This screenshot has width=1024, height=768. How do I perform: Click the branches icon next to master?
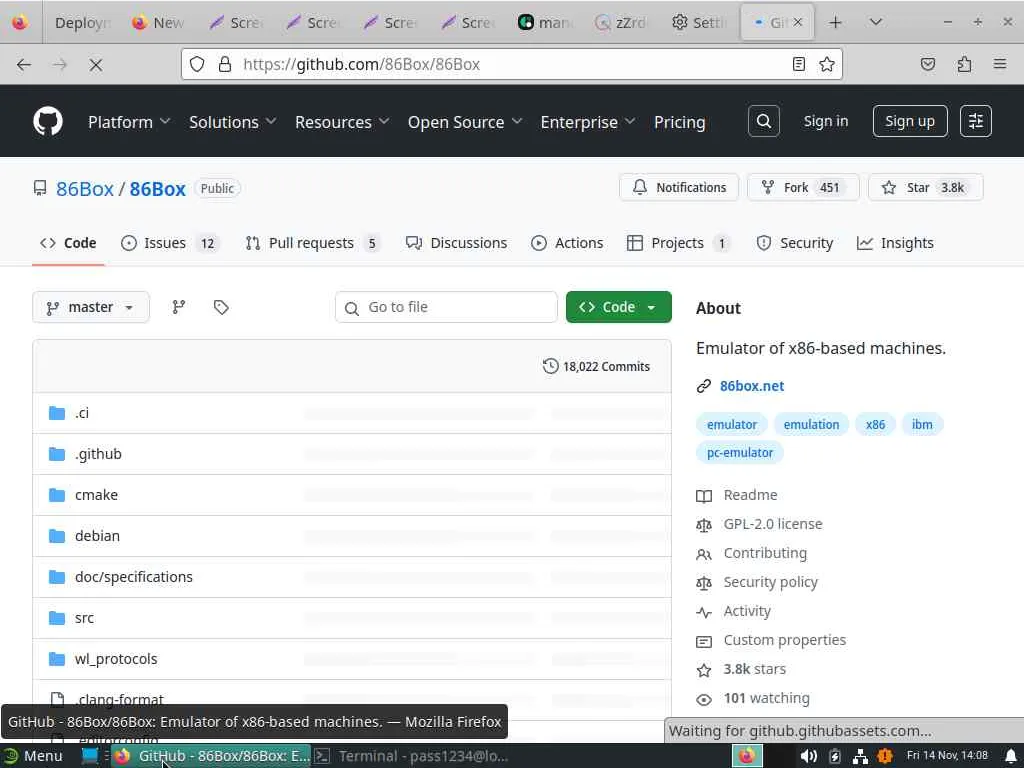click(179, 307)
